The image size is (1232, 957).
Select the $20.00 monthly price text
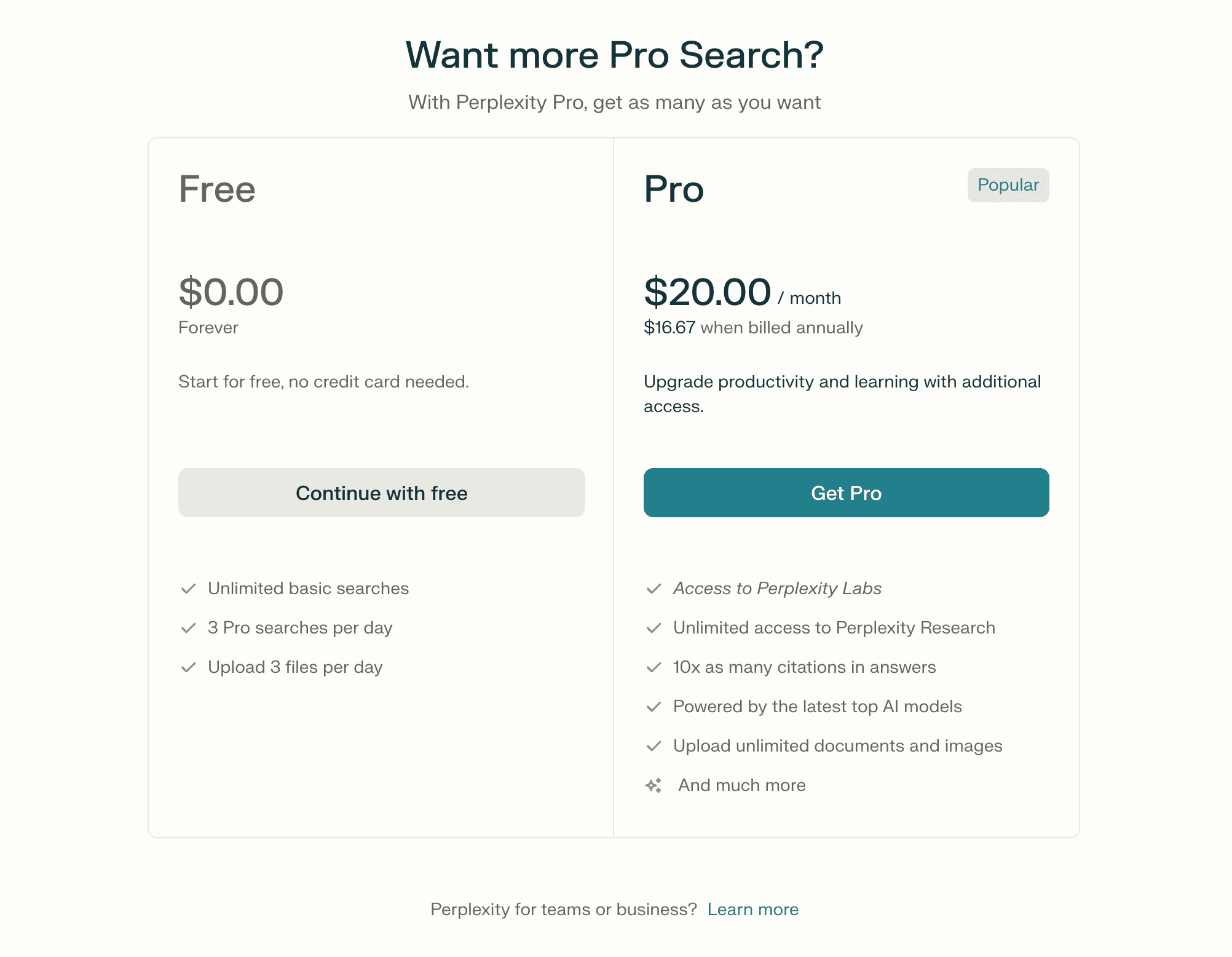tap(707, 292)
